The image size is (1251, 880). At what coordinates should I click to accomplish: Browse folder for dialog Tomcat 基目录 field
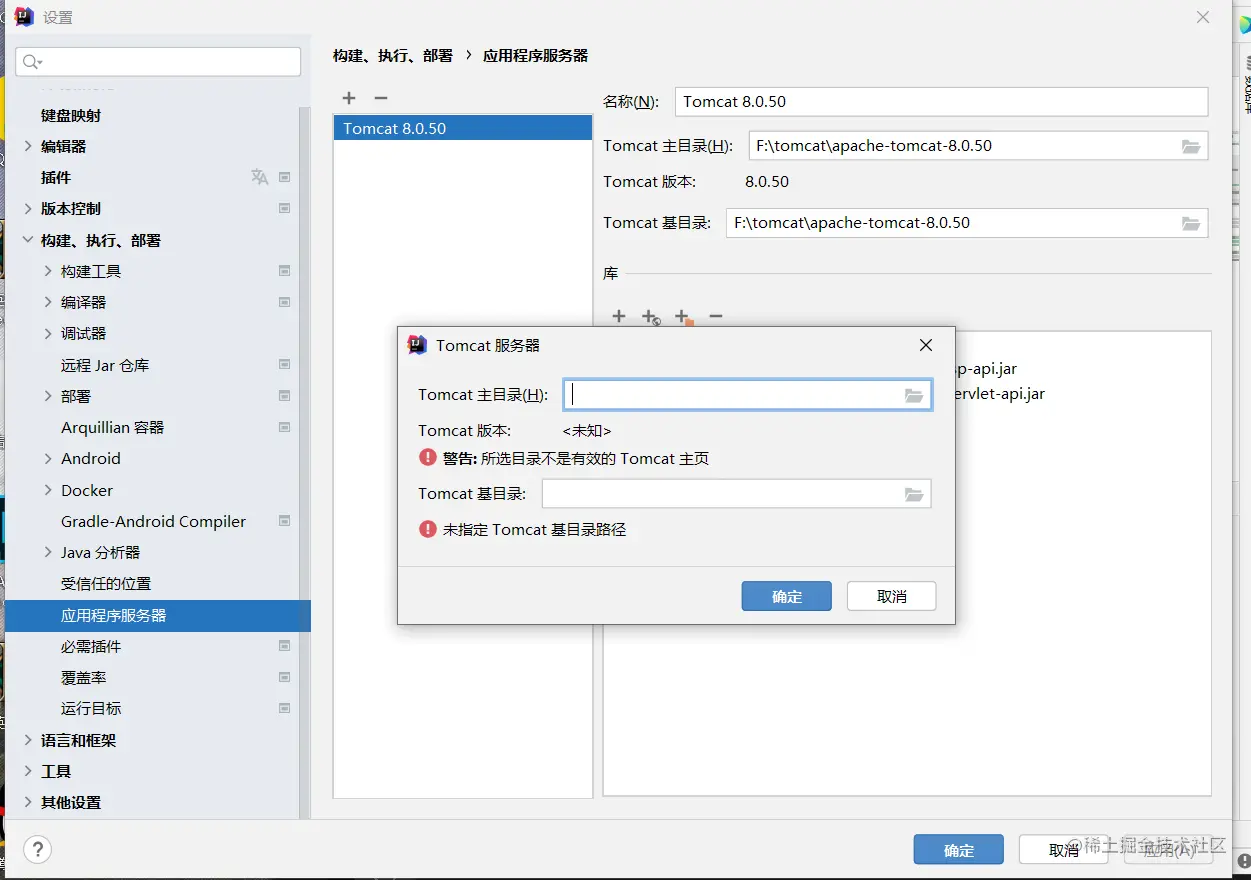click(x=914, y=494)
